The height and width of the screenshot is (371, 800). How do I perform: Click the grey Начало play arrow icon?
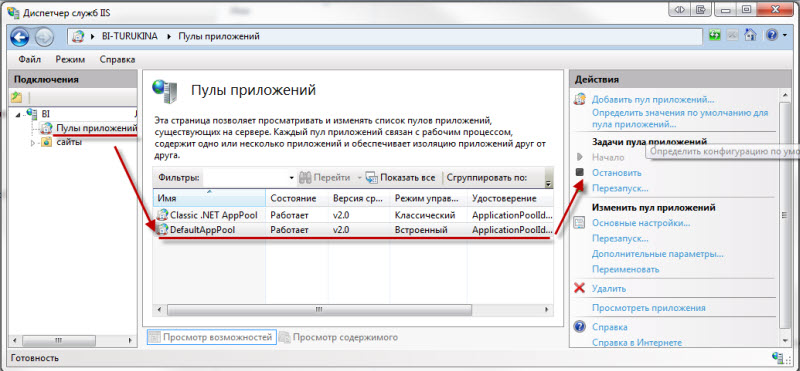(x=579, y=157)
